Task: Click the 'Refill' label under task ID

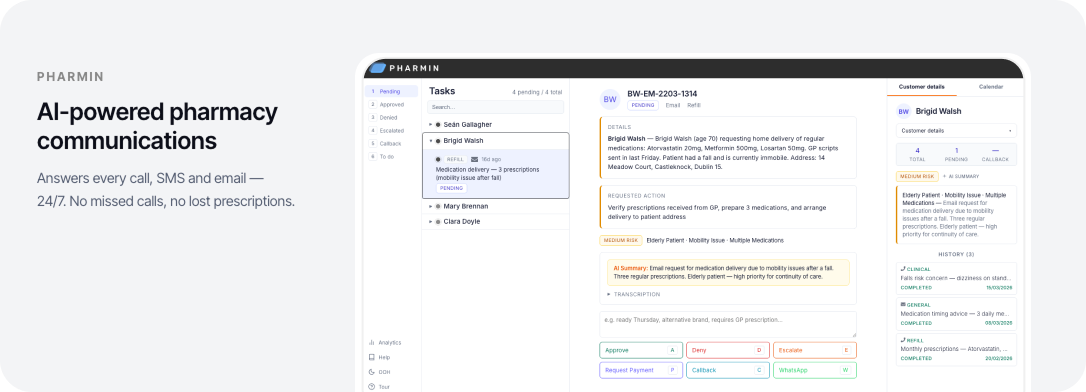Action: [x=694, y=105]
